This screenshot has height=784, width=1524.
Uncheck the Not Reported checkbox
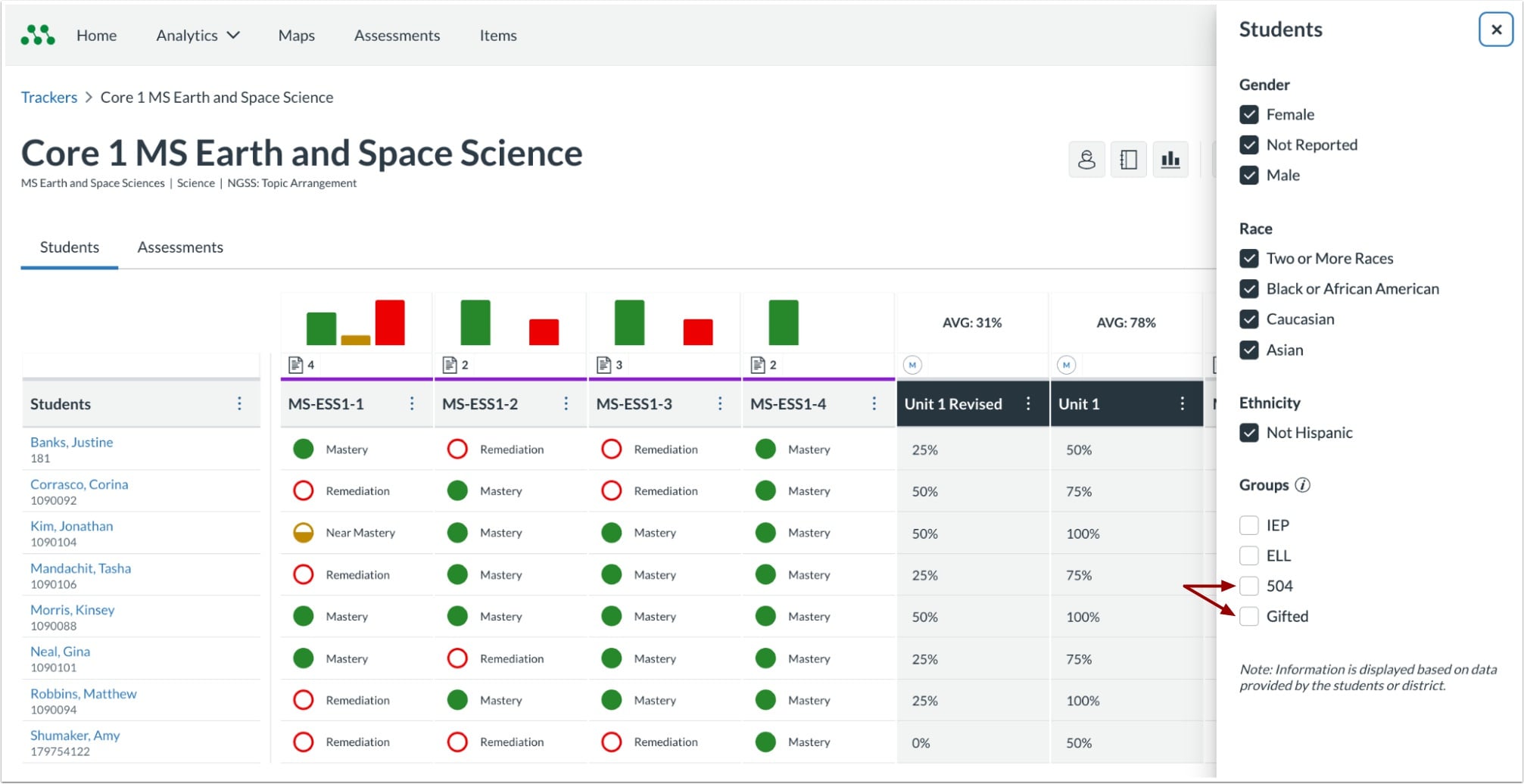(x=1249, y=145)
